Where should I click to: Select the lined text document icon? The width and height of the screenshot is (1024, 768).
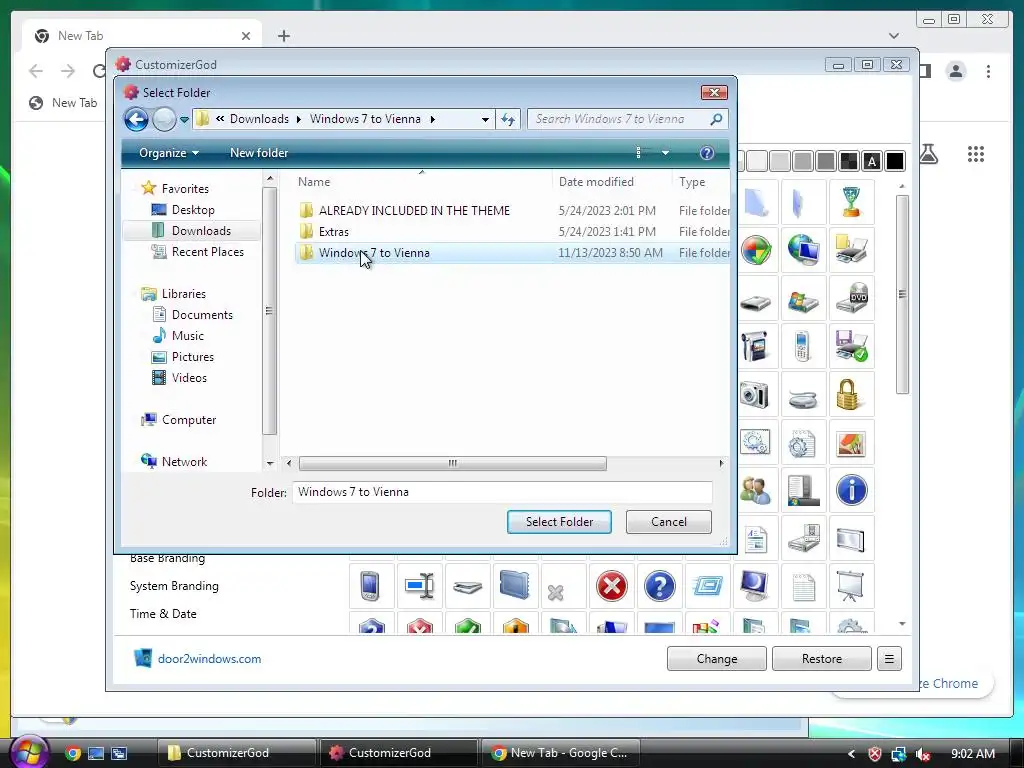click(x=803, y=586)
